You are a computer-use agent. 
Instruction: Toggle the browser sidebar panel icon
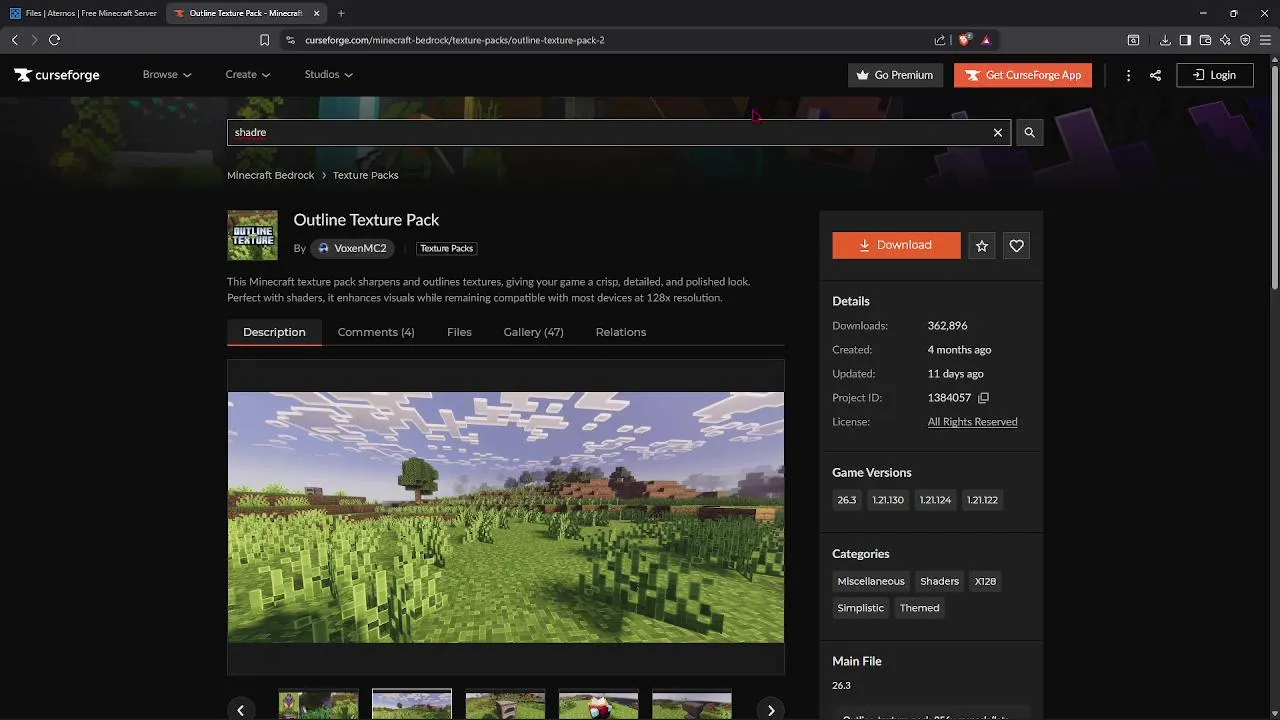coord(1185,40)
